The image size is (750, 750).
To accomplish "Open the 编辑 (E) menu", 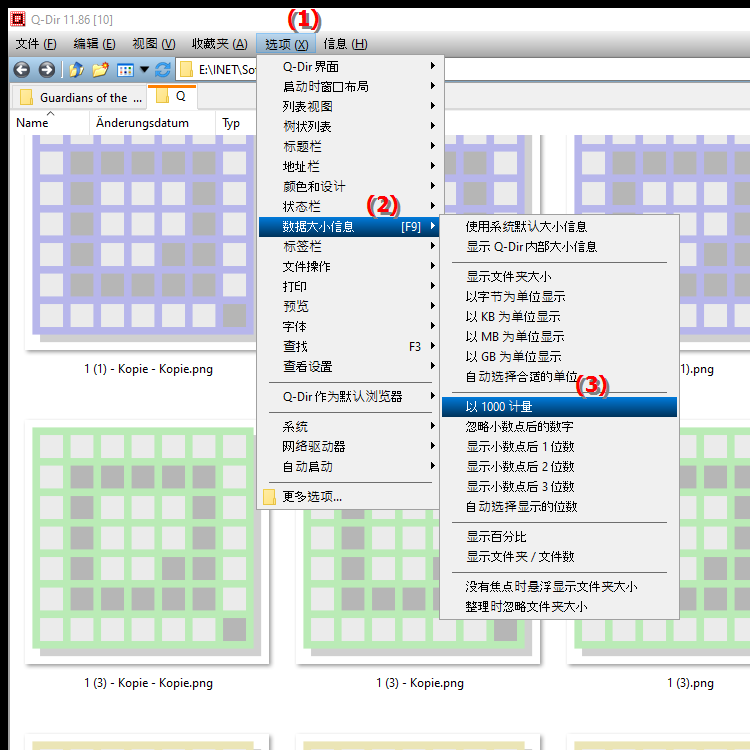I will tap(94, 44).
